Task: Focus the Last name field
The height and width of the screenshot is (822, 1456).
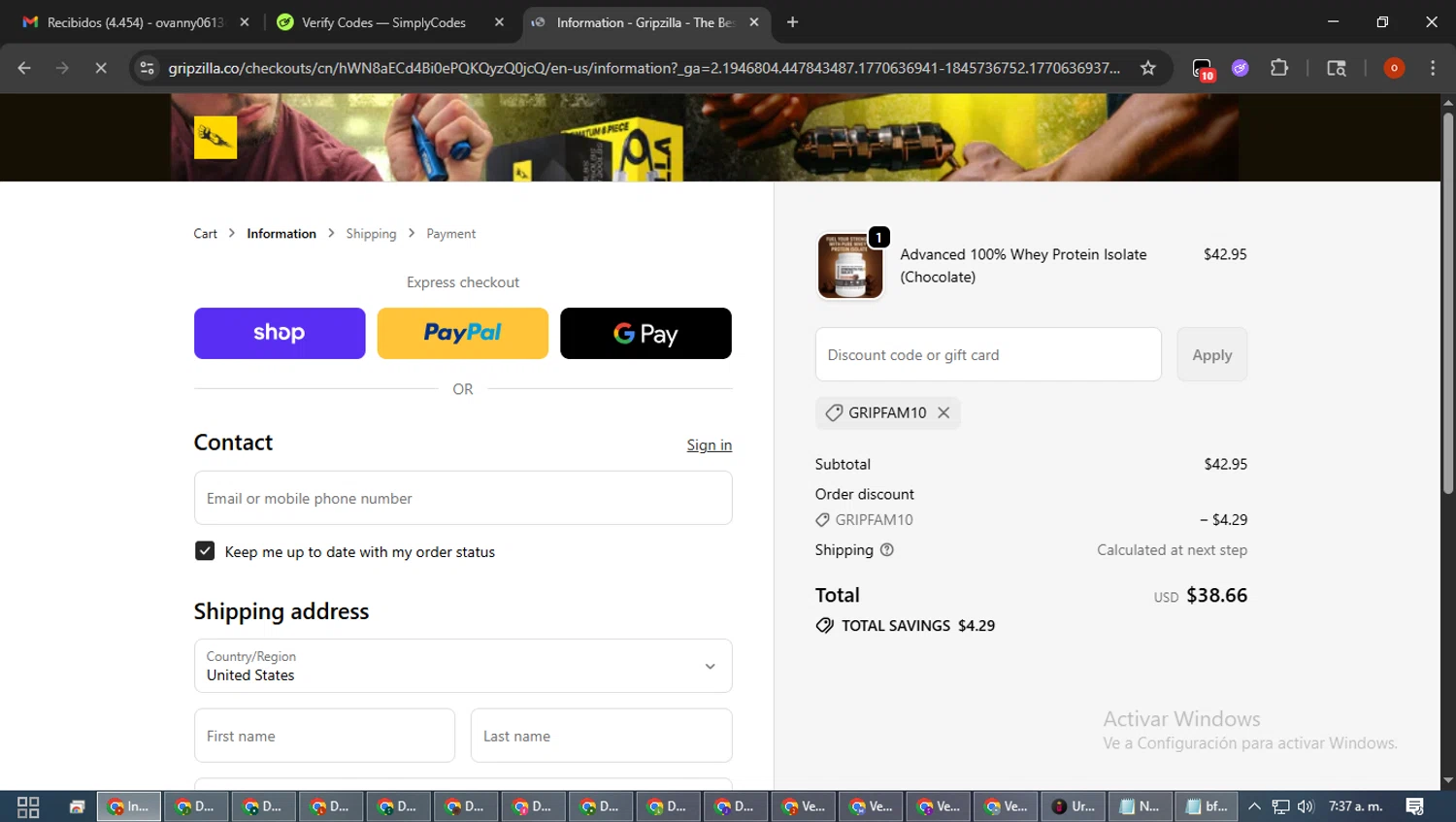Action: 601,736
